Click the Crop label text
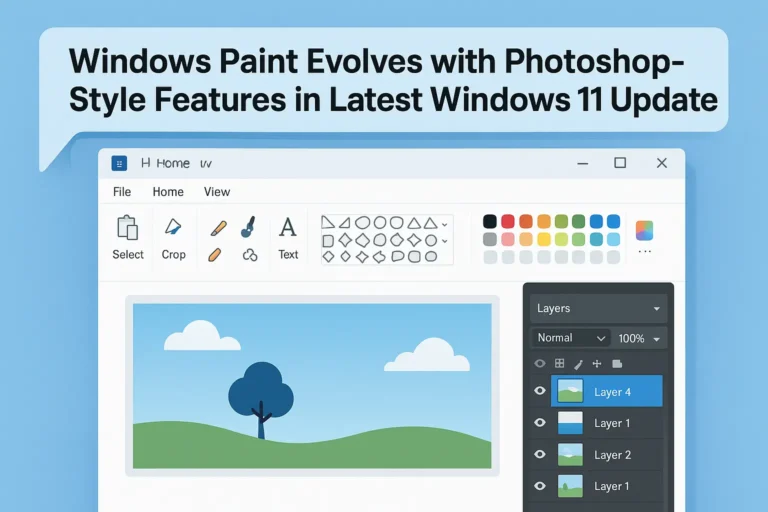The width and height of the screenshot is (768, 512). pyautogui.click(x=173, y=255)
